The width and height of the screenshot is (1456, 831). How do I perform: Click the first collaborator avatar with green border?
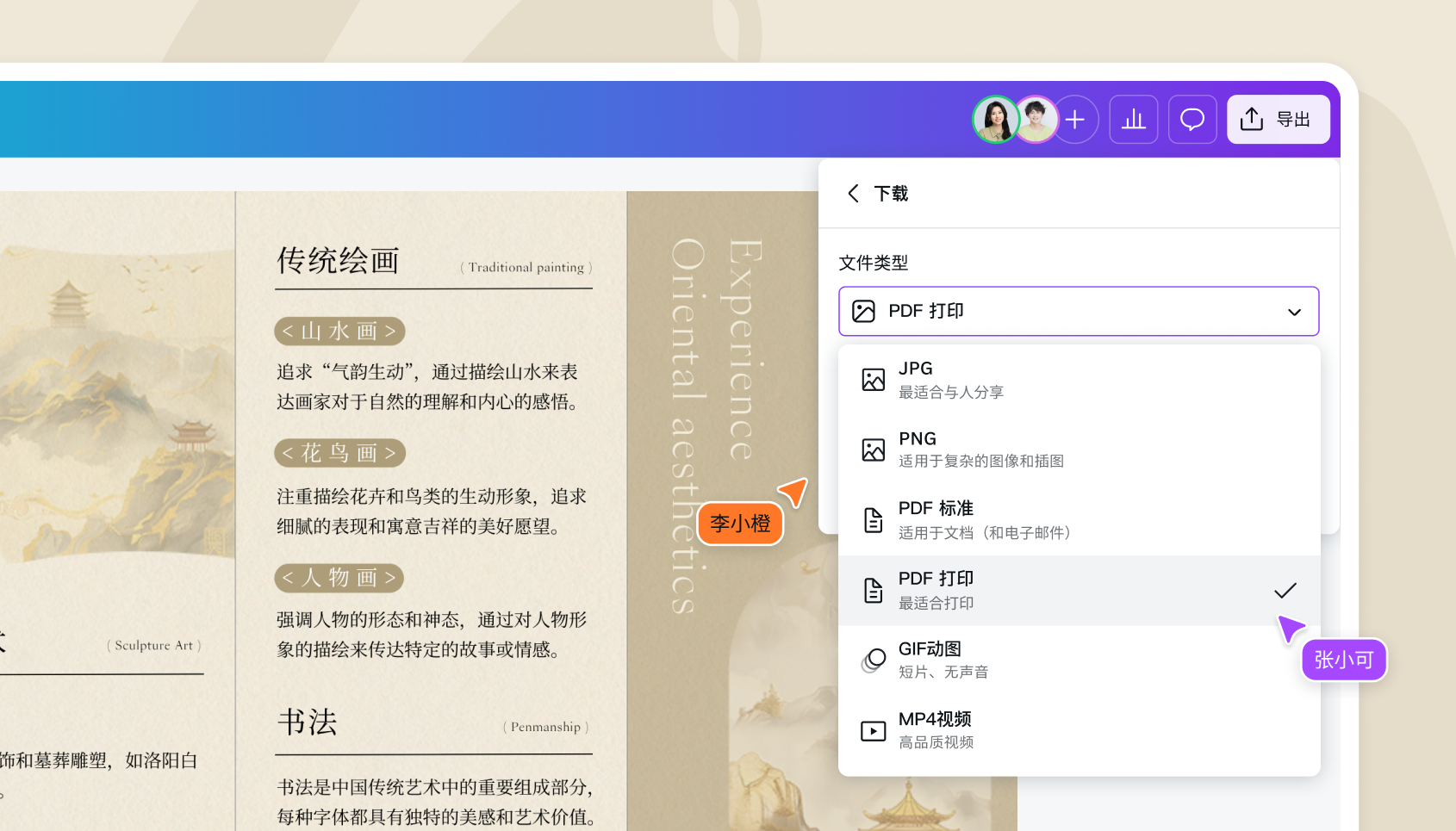996,120
